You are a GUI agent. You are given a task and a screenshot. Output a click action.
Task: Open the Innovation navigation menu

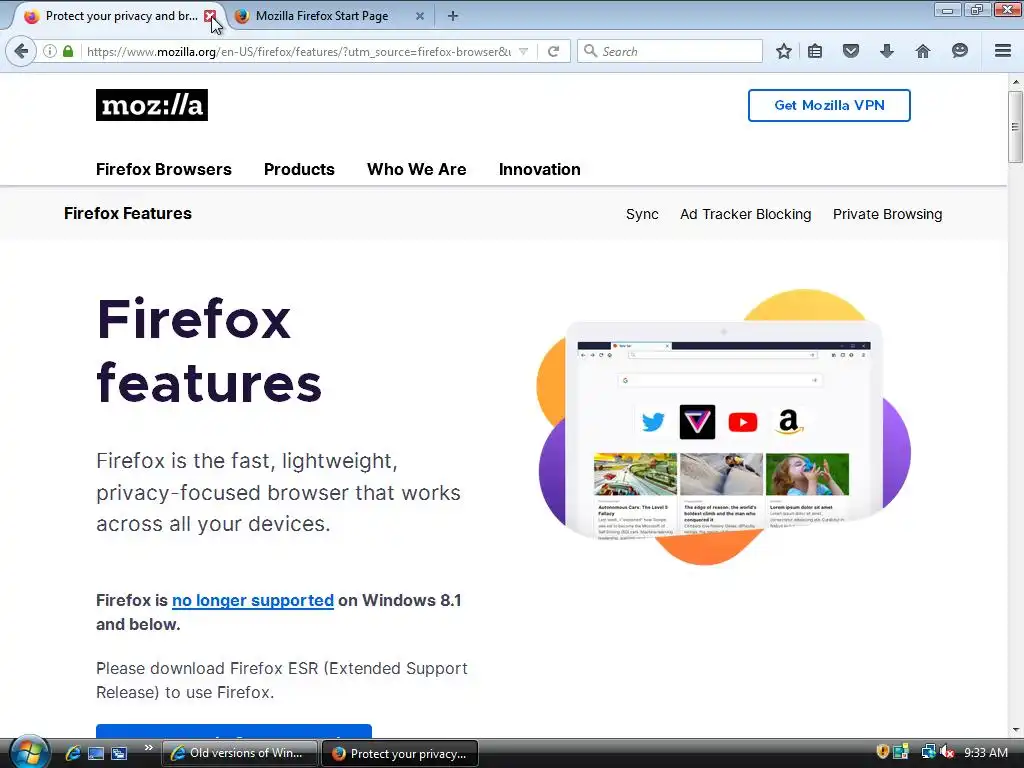(x=539, y=169)
